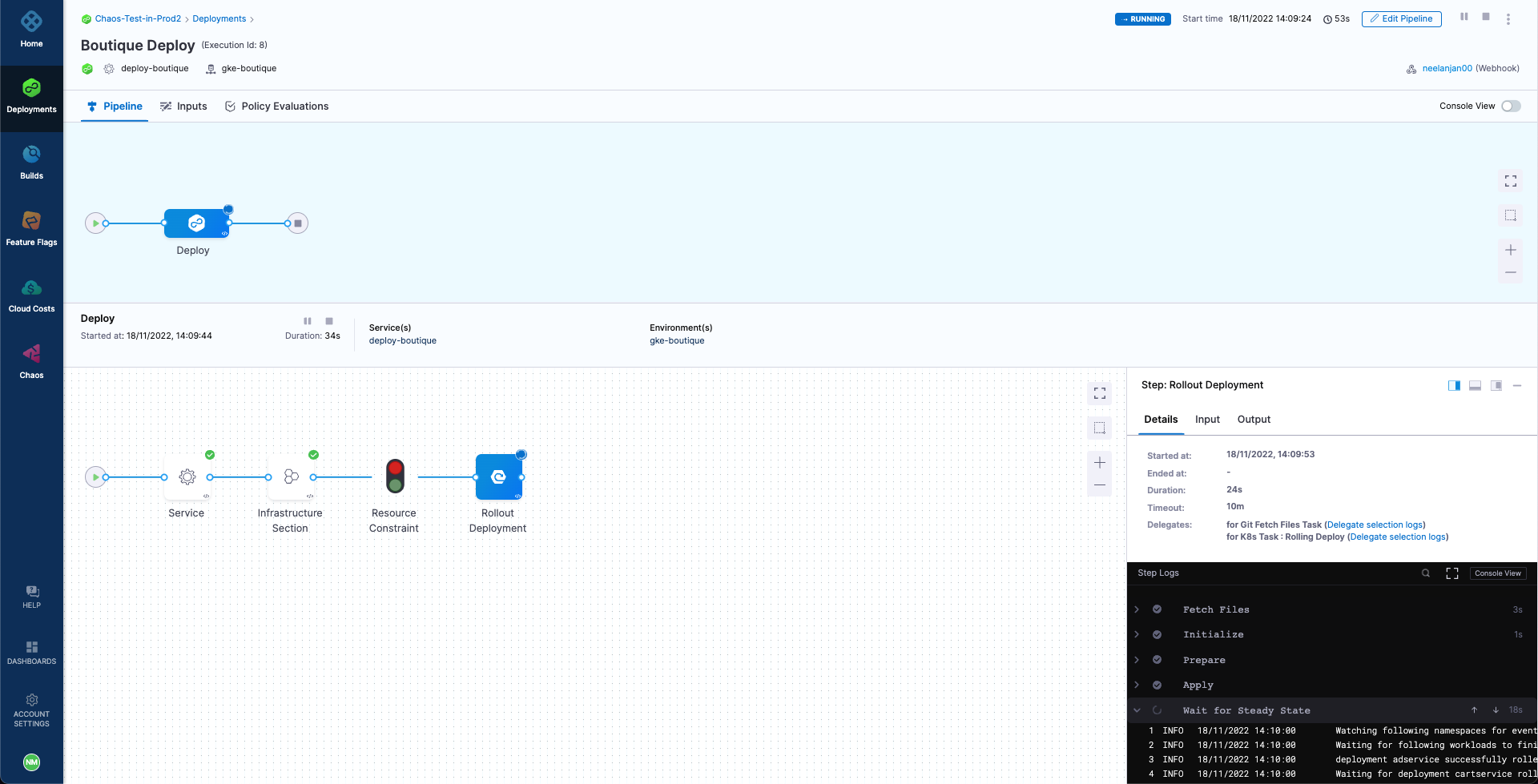The height and width of the screenshot is (784, 1538).
Task: Select the Rollout Deployment step node
Action: click(498, 477)
